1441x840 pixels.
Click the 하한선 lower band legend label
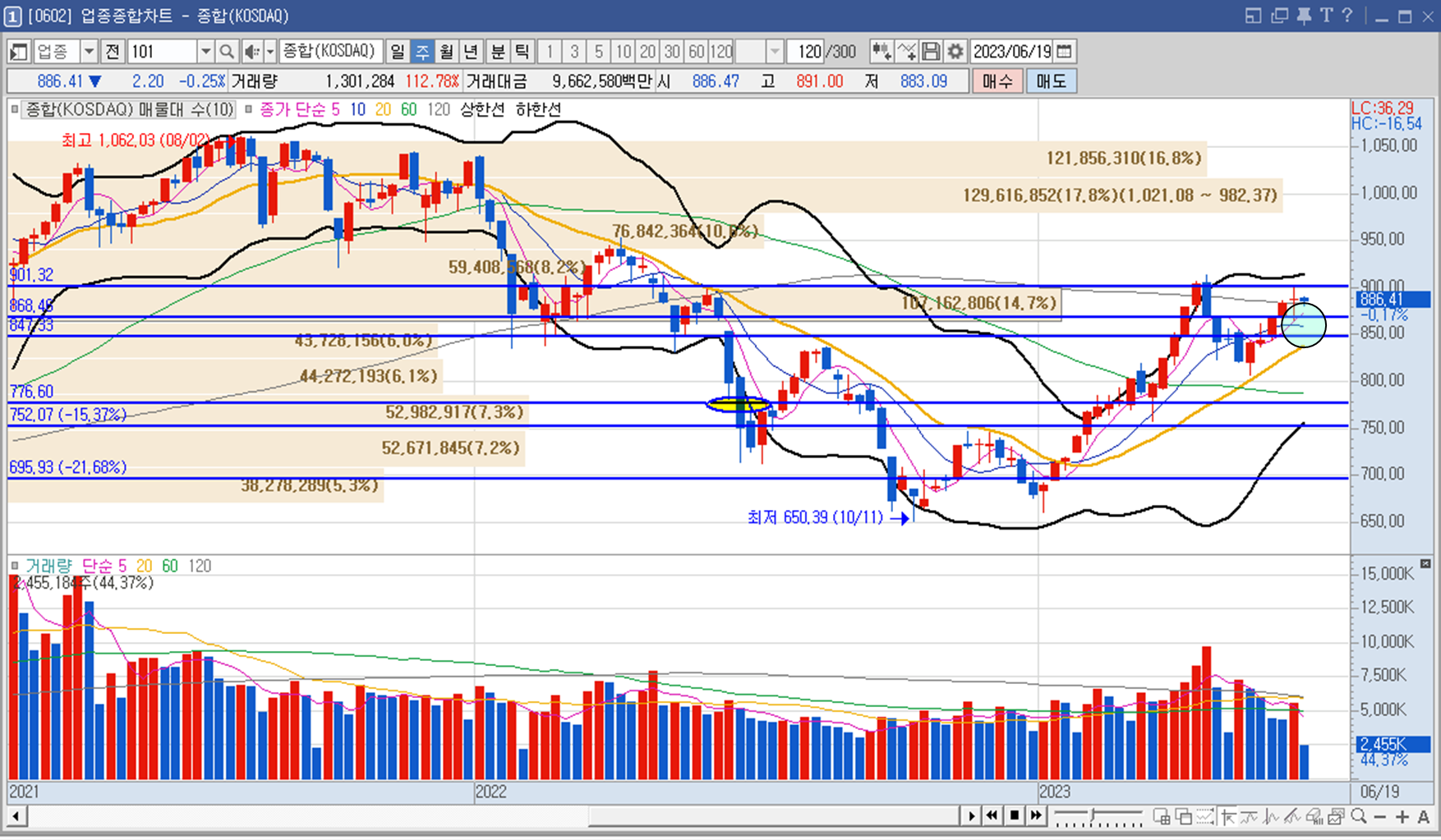point(538,109)
